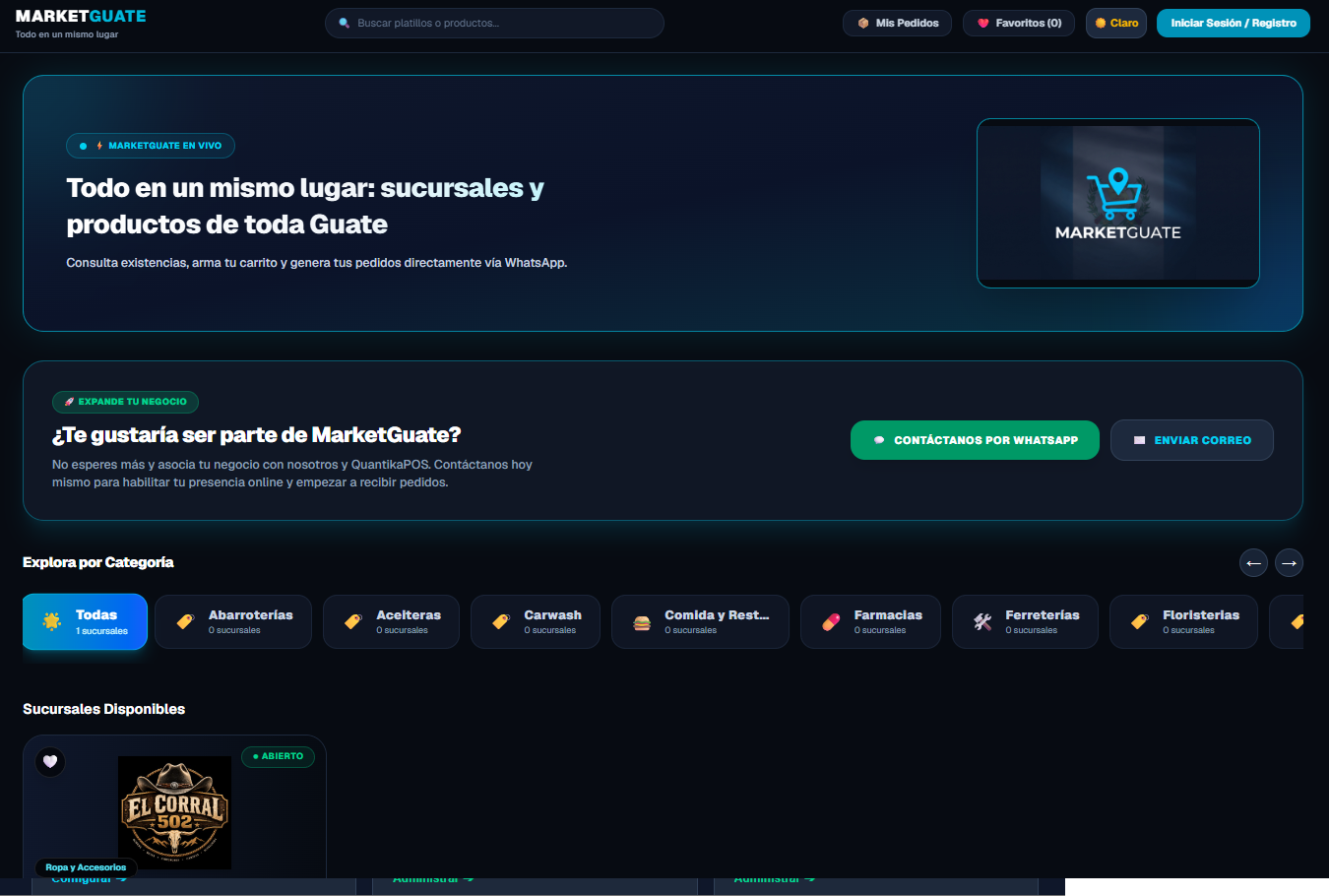Show previous categories with left arrow

pyautogui.click(x=1253, y=563)
